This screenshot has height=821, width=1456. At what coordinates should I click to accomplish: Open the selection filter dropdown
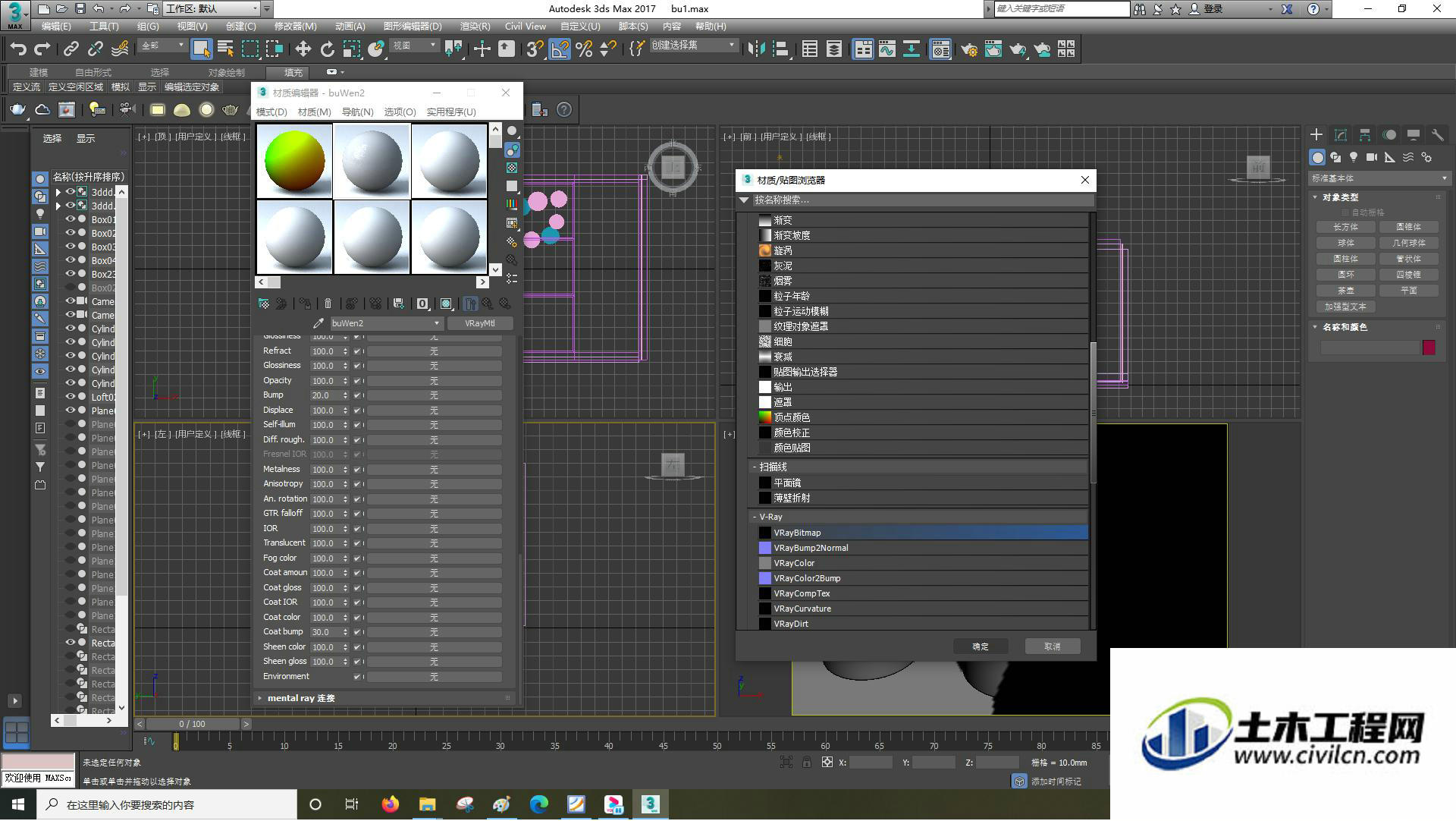(163, 46)
